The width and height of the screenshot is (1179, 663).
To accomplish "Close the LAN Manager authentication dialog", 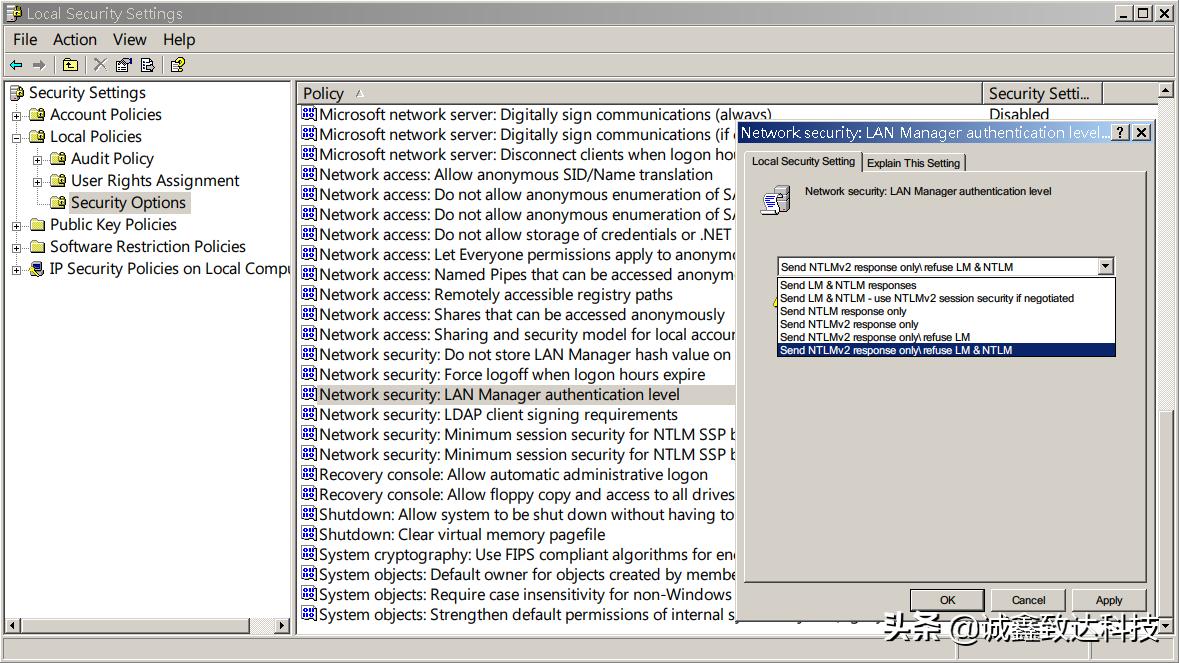I will (x=1141, y=133).
